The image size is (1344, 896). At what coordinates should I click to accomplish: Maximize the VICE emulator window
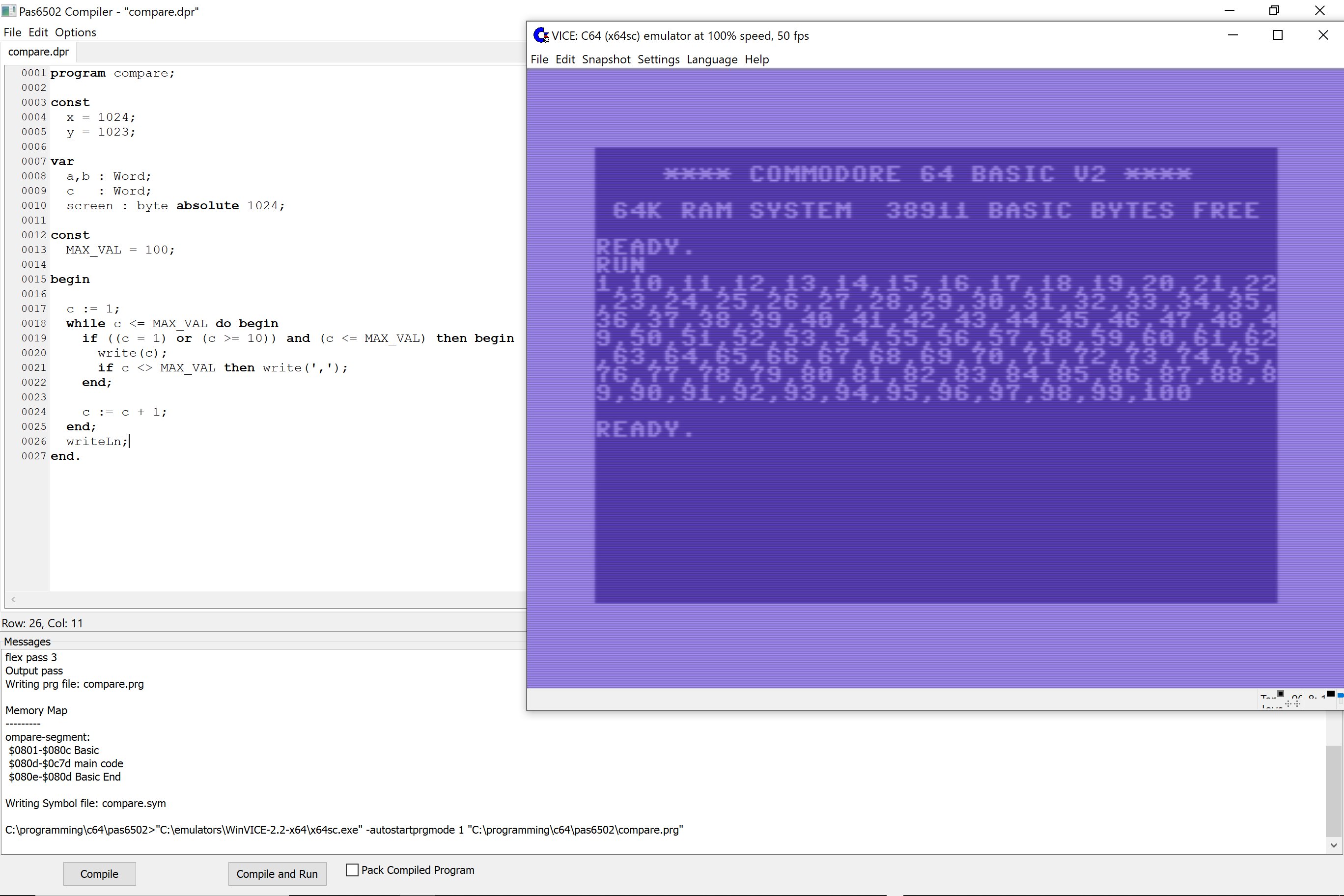point(1278,35)
